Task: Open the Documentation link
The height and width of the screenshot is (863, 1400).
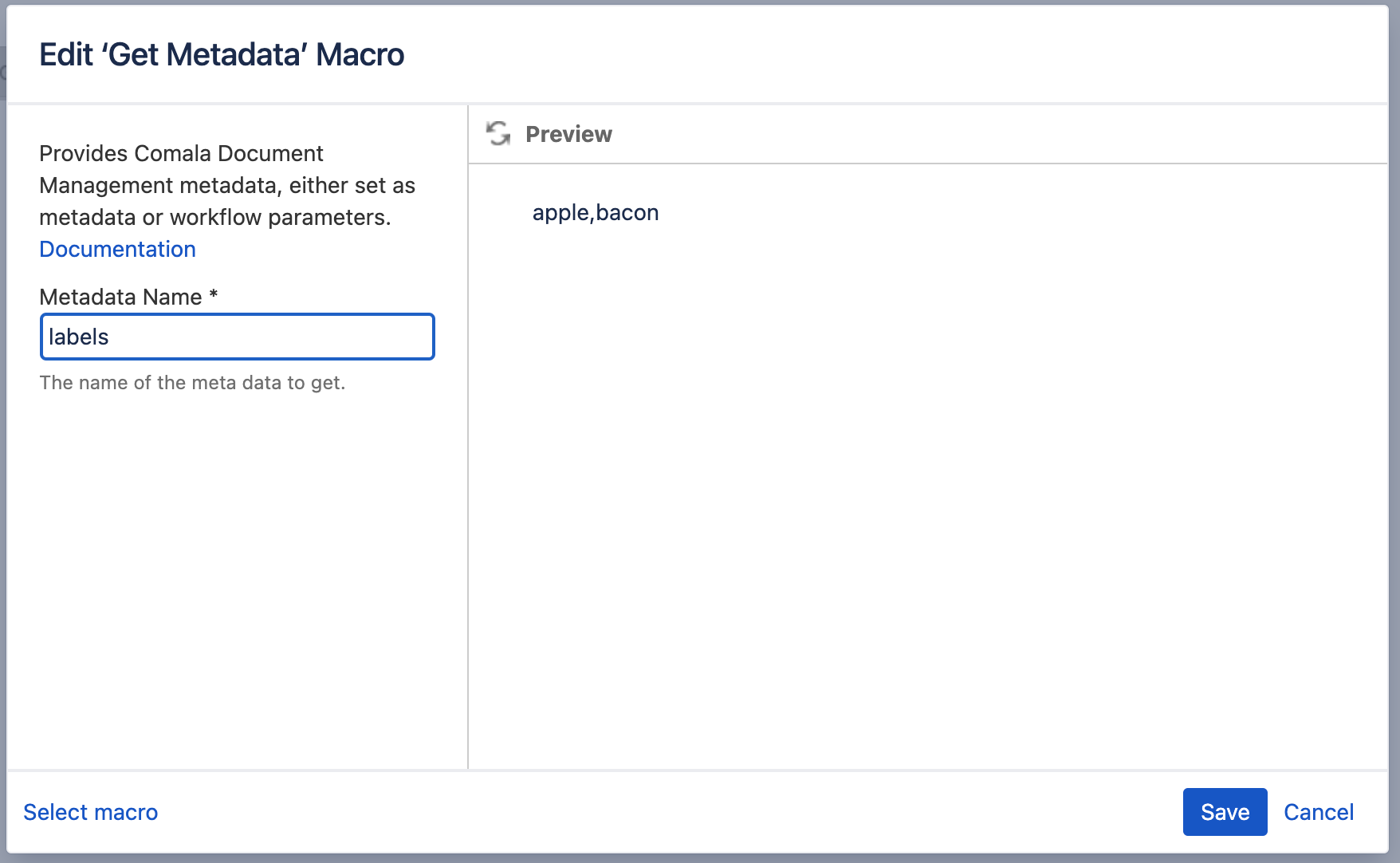Action: tap(117, 249)
